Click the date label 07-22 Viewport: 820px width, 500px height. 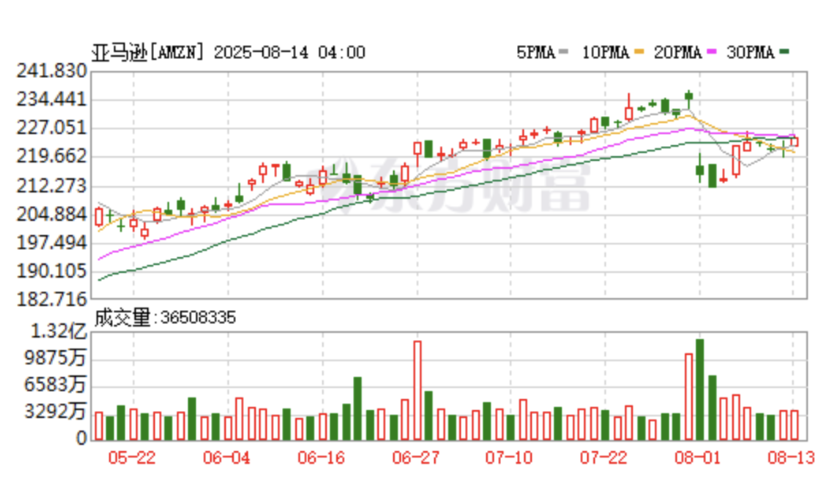click(x=603, y=458)
